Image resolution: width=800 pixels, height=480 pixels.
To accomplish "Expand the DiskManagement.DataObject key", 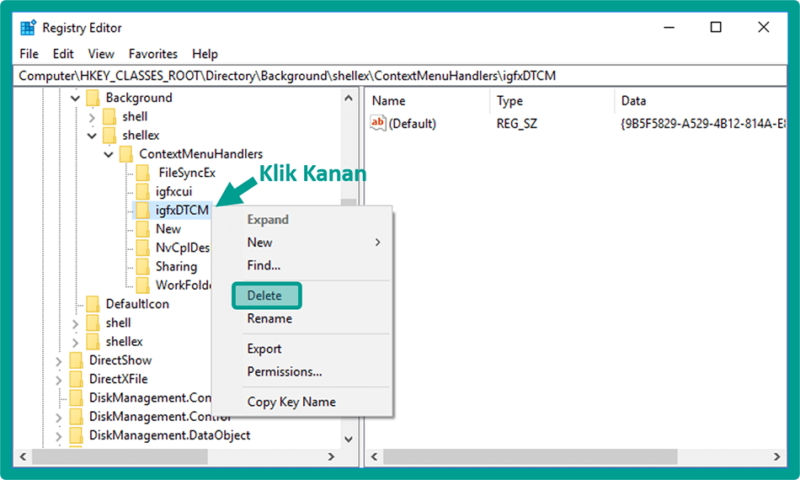I will 59,436.
